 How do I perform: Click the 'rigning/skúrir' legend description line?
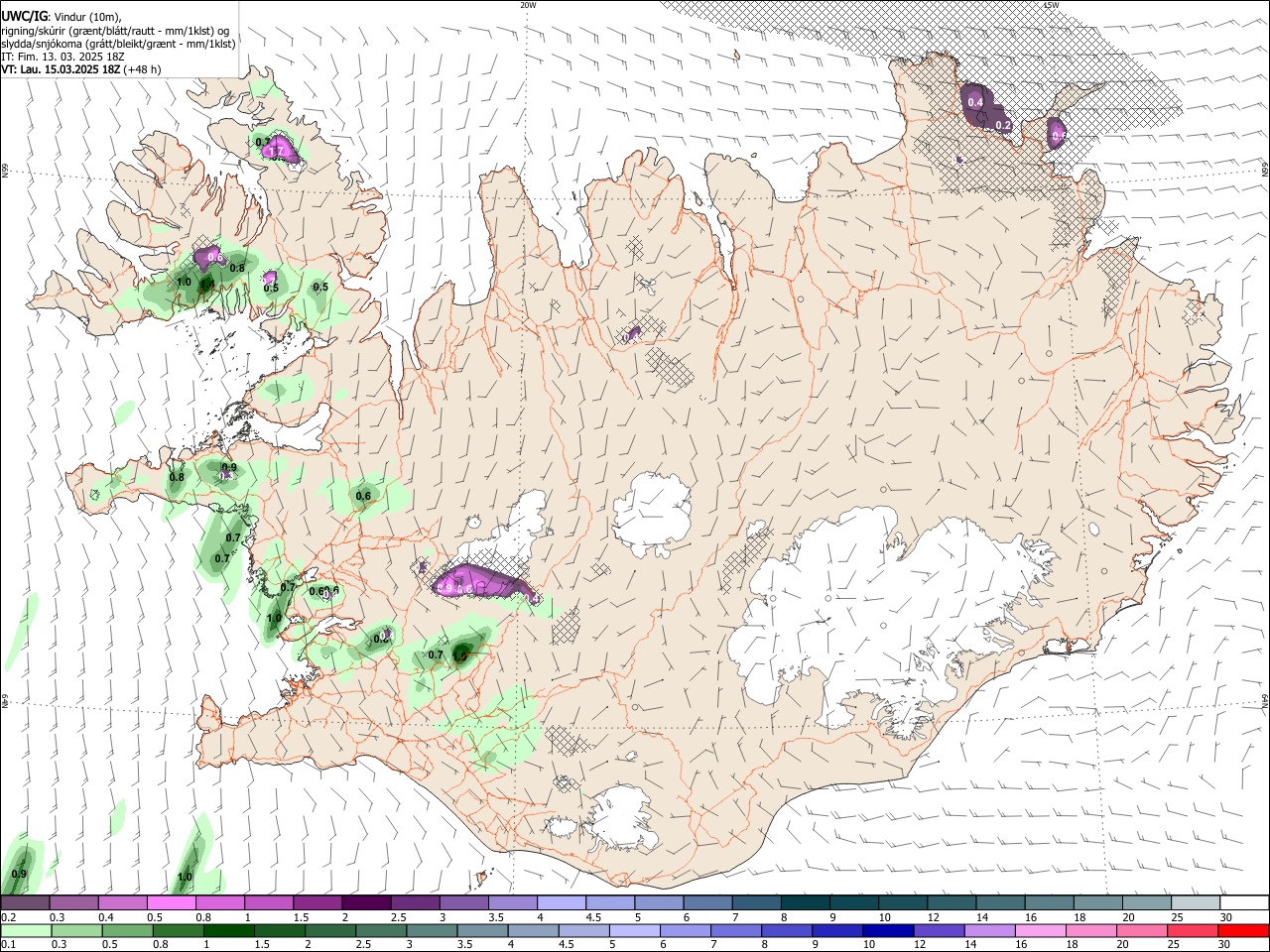pyautogui.click(x=115, y=30)
